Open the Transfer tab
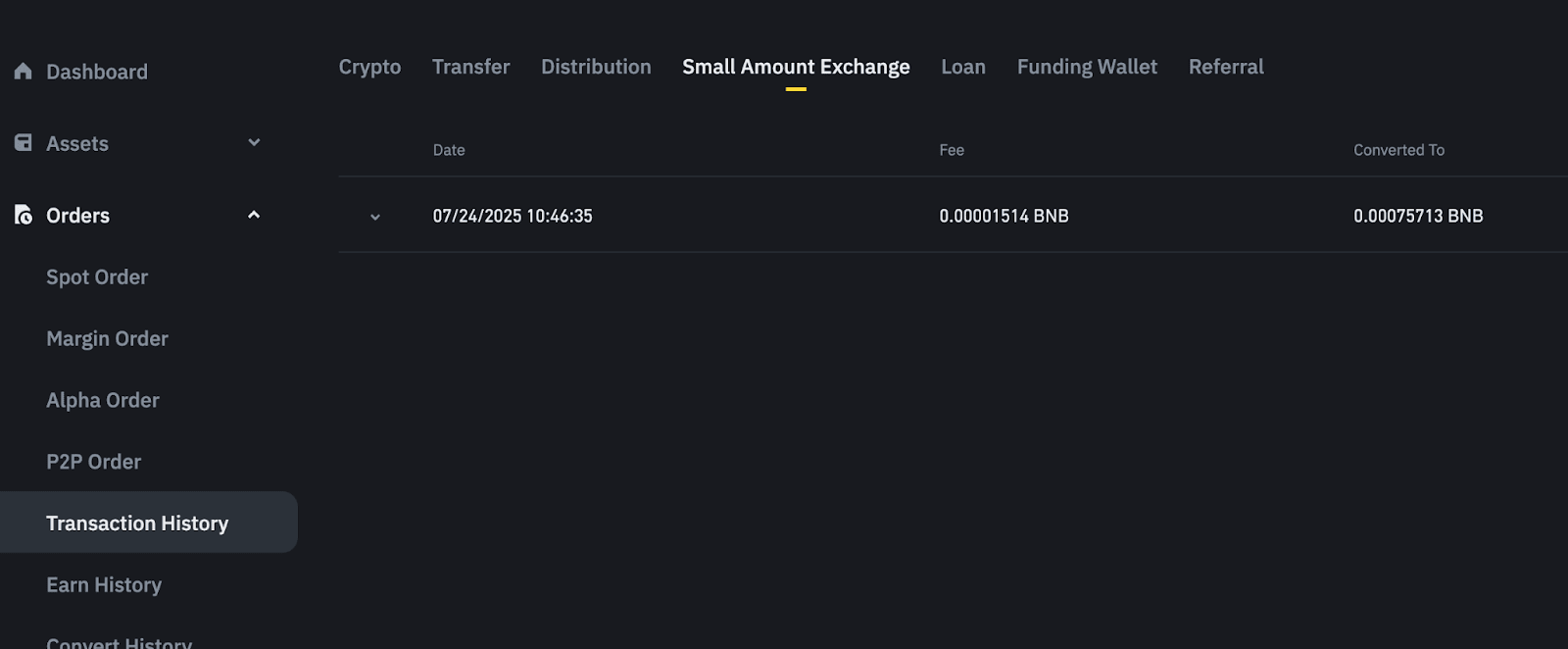The height and width of the screenshot is (649, 1568). (470, 67)
